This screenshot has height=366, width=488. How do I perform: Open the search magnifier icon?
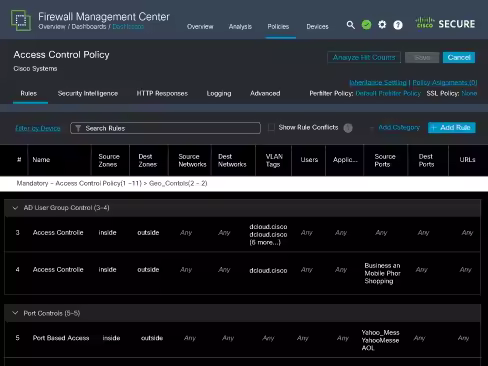click(350, 25)
